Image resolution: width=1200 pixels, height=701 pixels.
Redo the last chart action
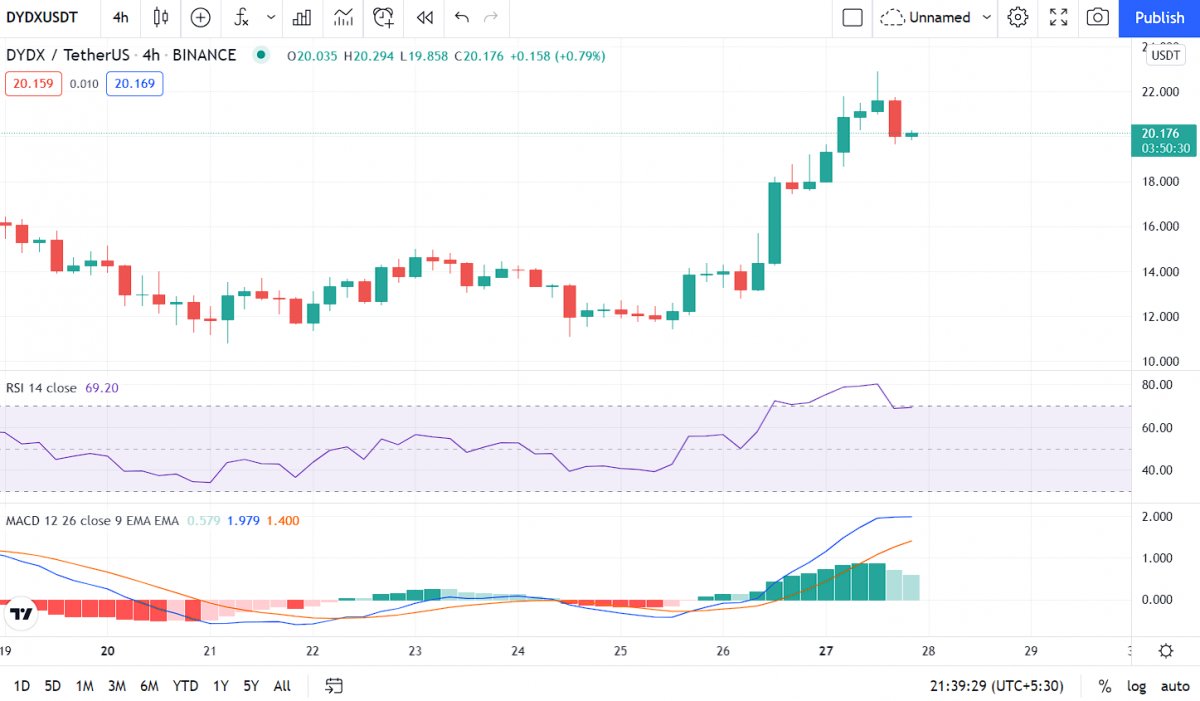[490, 17]
